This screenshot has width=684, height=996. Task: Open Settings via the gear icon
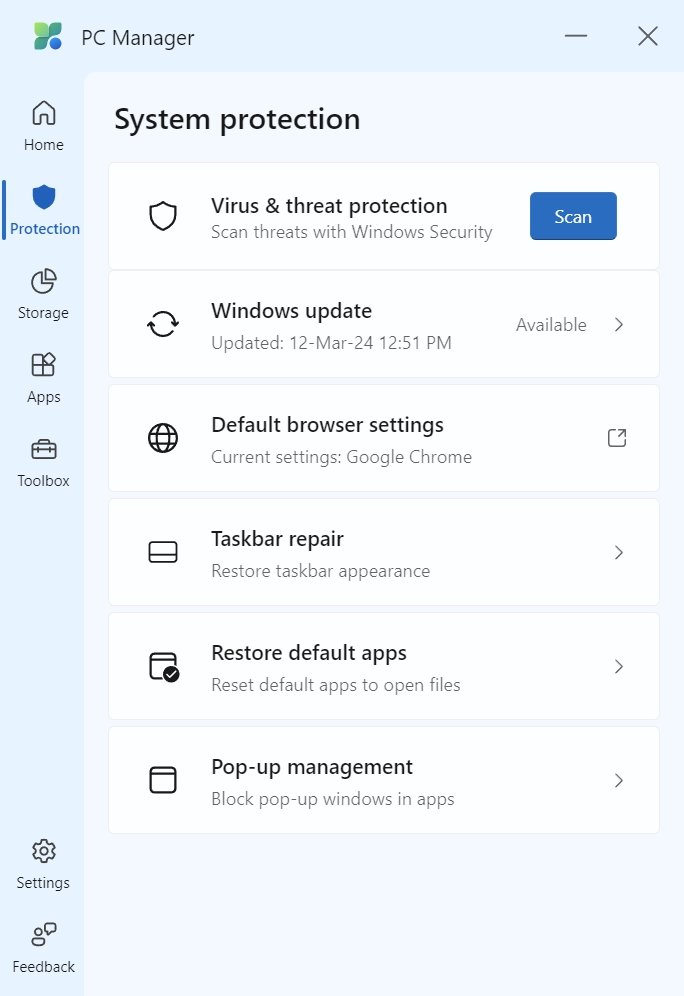pyautogui.click(x=43, y=851)
